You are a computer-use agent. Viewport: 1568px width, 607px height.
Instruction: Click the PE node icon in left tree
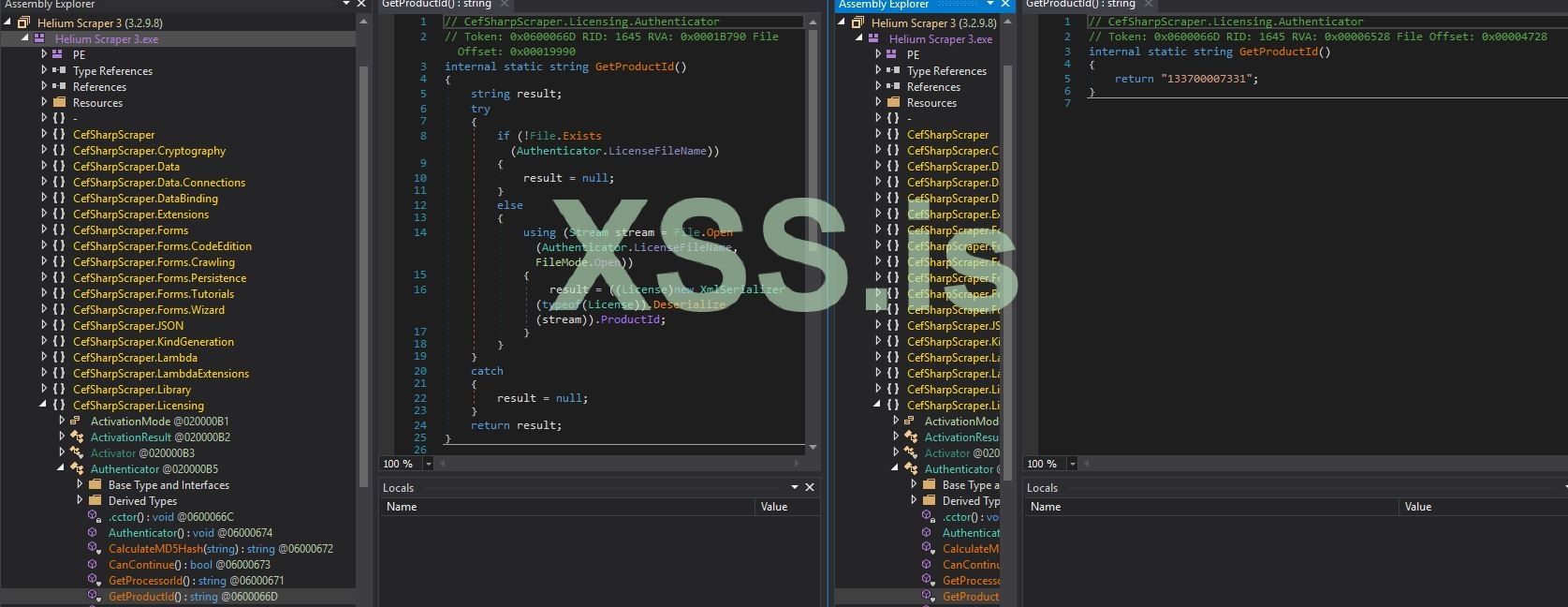pyautogui.click(x=58, y=54)
